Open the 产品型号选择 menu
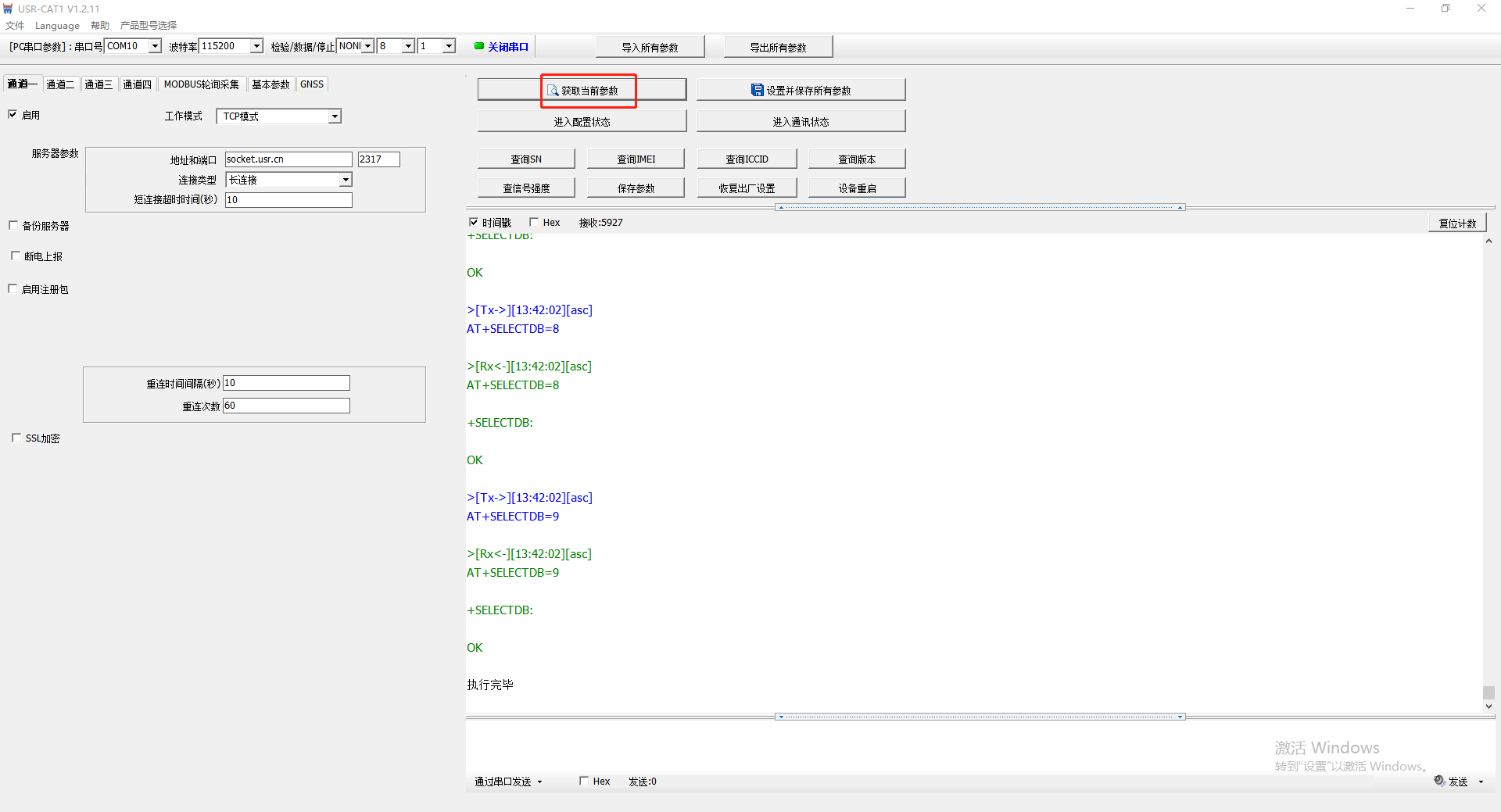This screenshot has width=1501, height=812. click(149, 25)
